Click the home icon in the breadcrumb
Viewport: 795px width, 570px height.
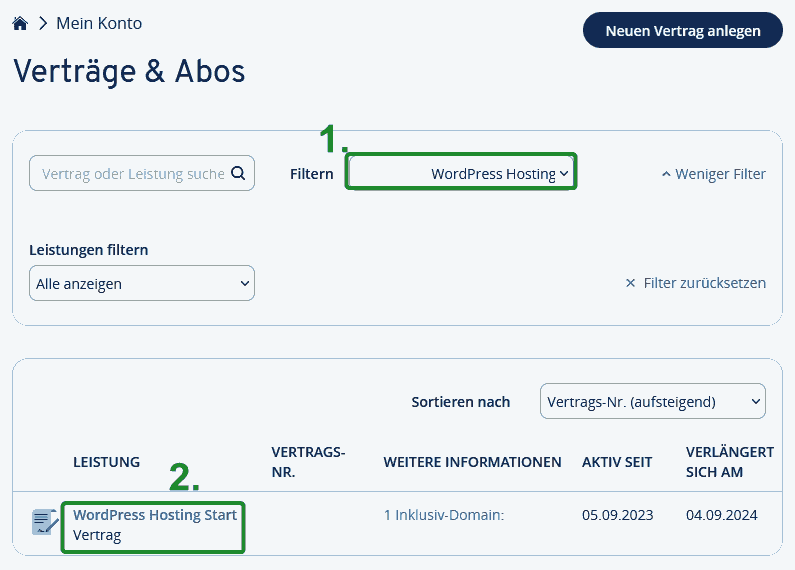(x=20, y=23)
